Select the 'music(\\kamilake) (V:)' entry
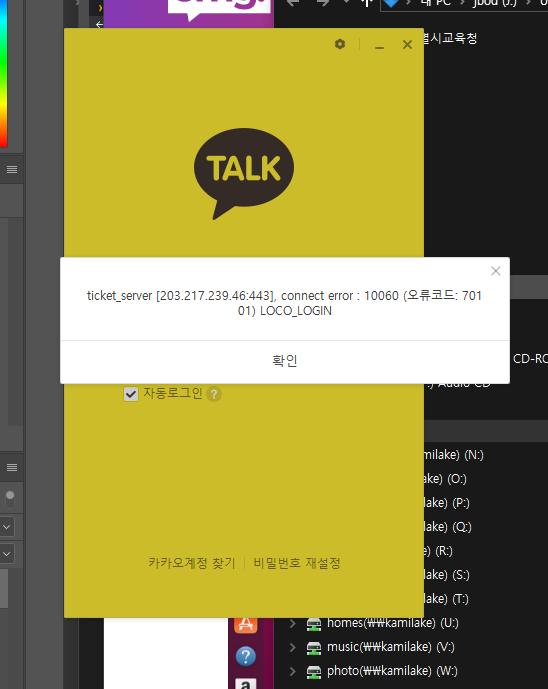 391,647
